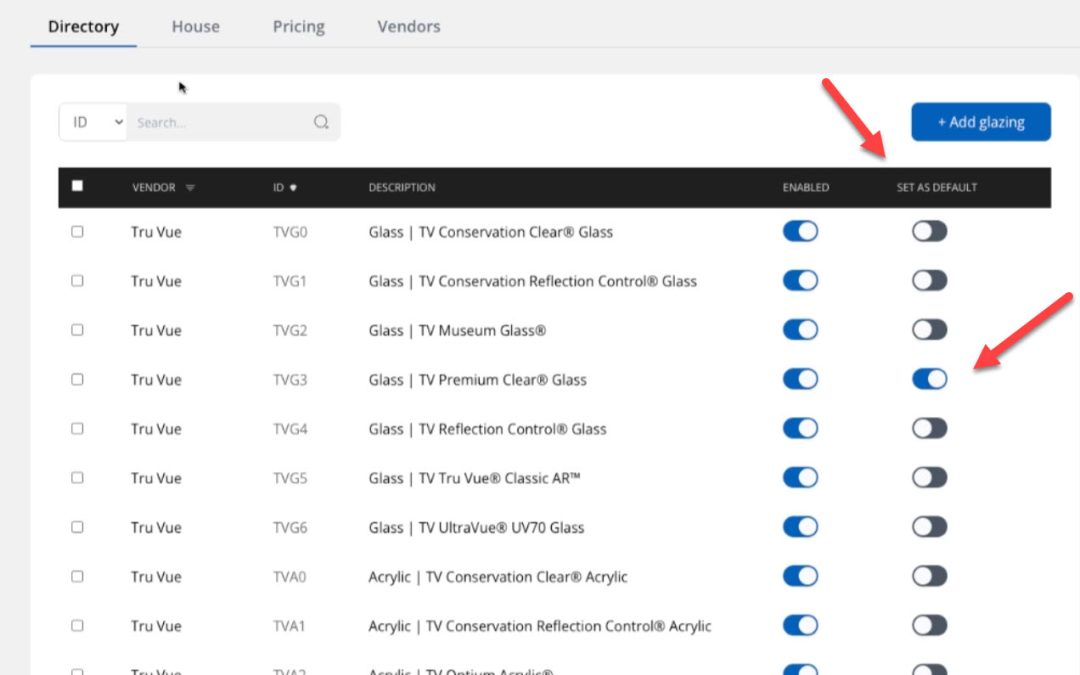Image resolution: width=1080 pixels, height=675 pixels.
Task: Check the TVG2 row checkbox
Action: [x=77, y=330]
